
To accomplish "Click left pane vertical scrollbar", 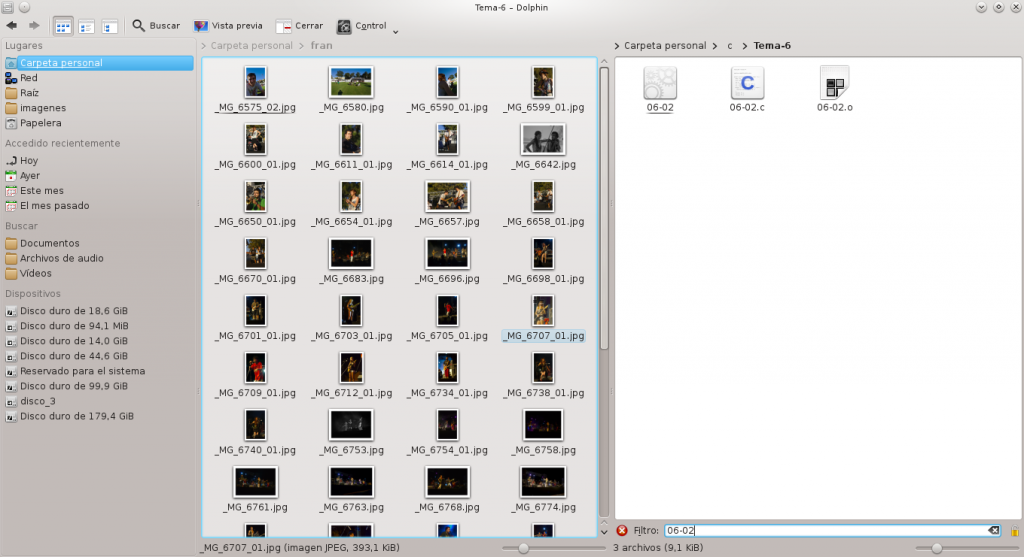I will 604,208.
